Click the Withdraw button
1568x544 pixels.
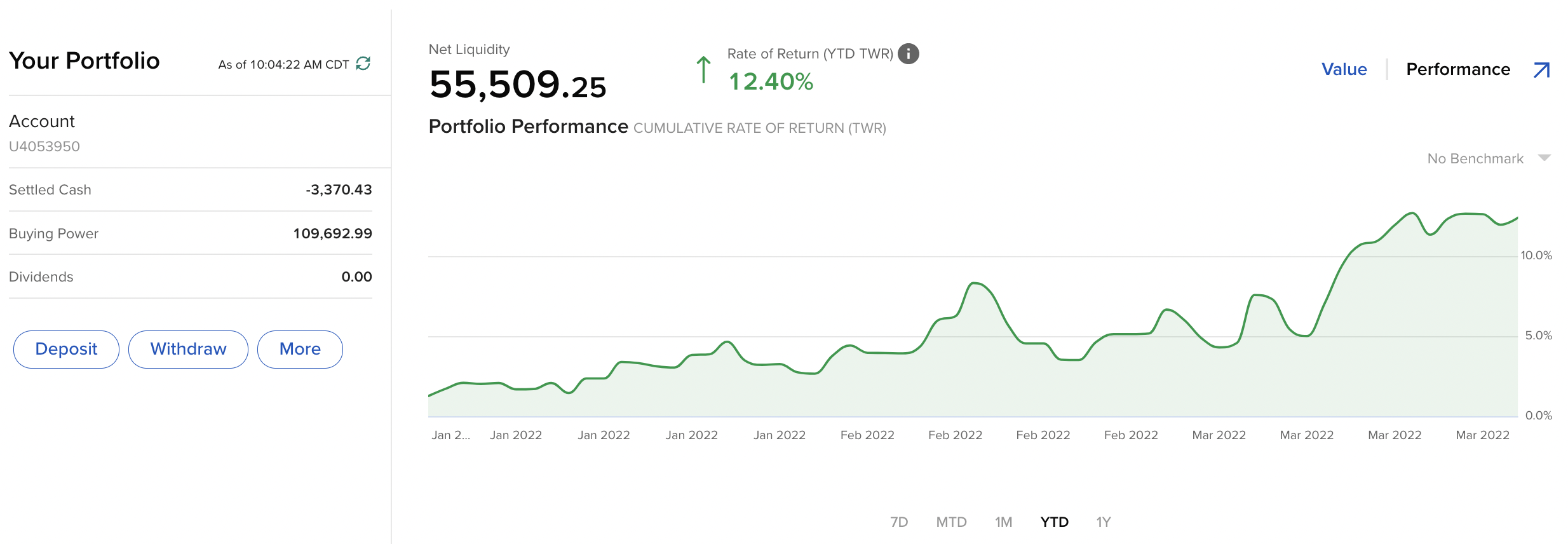[x=188, y=349]
